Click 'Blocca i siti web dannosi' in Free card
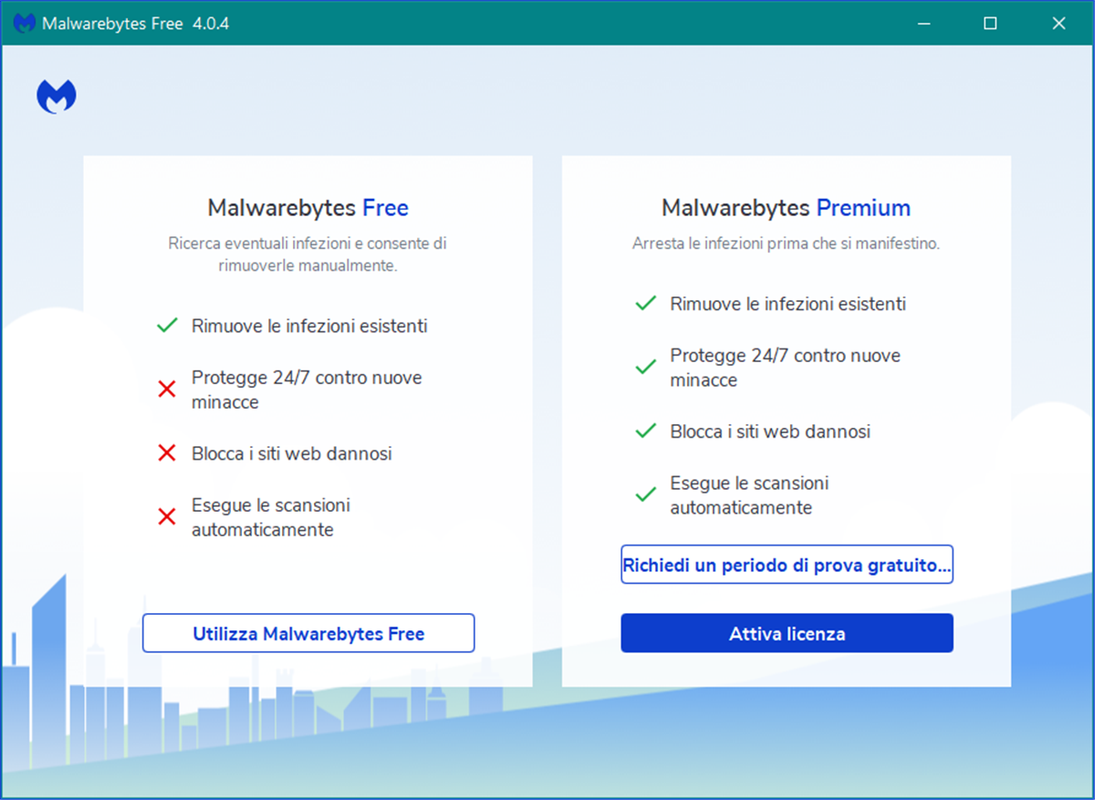The width and height of the screenshot is (1095, 800). click(292, 454)
